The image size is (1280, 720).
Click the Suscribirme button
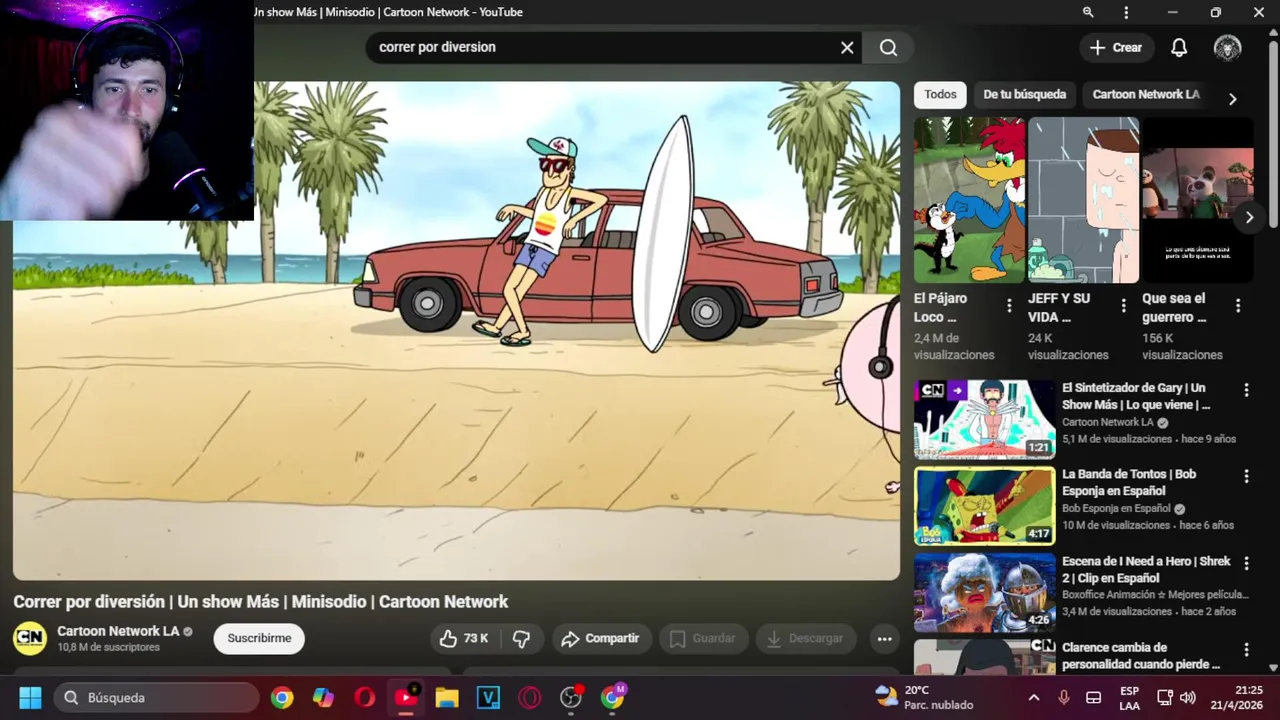pyautogui.click(x=259, y=638)
